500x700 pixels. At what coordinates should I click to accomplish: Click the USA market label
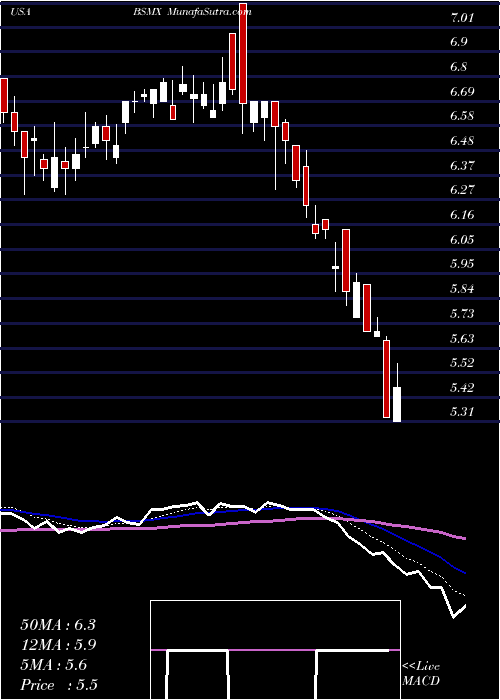click(20, 12)
